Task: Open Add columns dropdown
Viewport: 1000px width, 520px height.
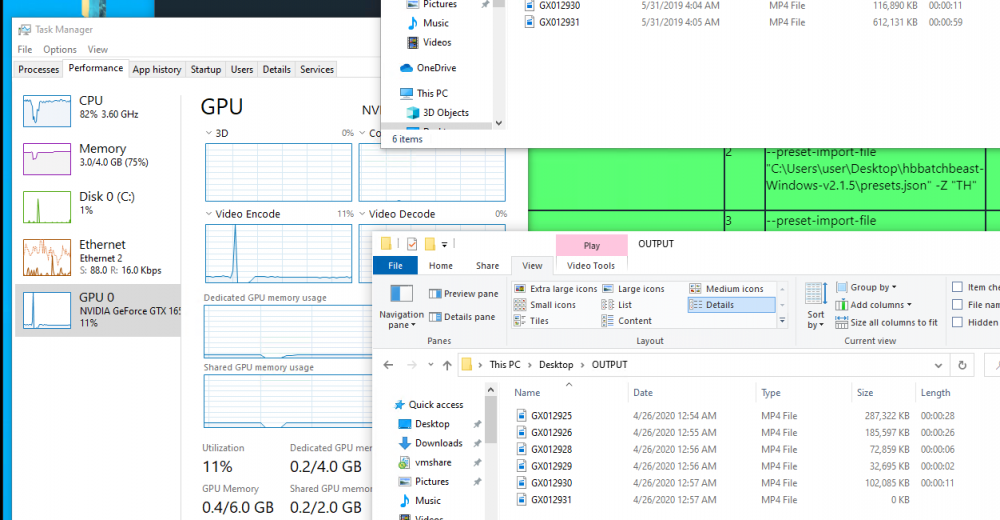Action: [x=874, y=305]
